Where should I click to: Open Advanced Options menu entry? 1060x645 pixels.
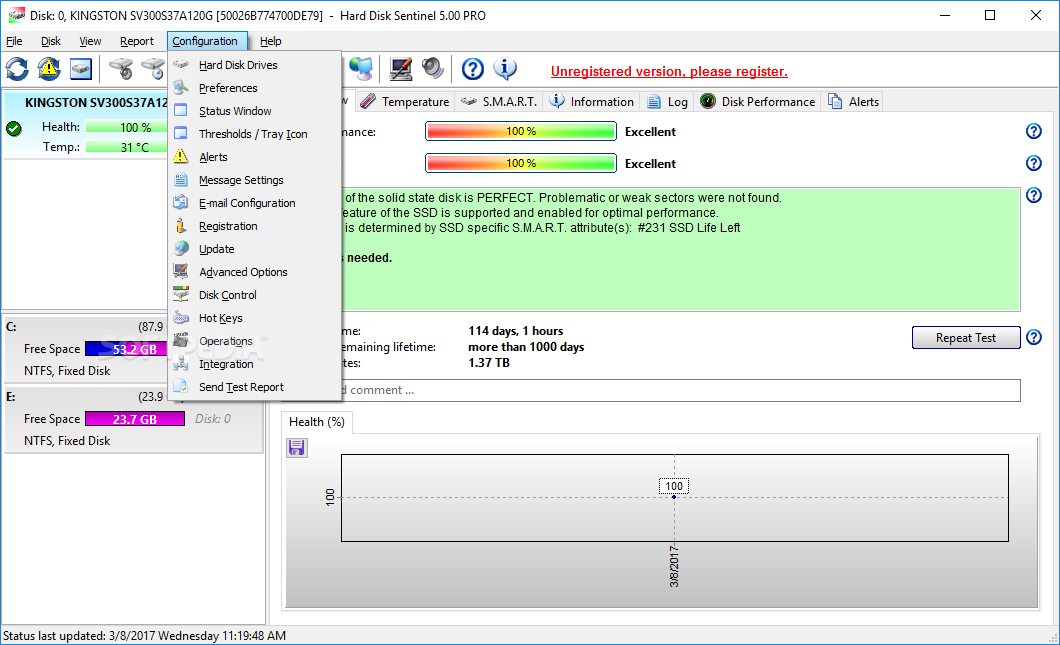coord(254,272)
